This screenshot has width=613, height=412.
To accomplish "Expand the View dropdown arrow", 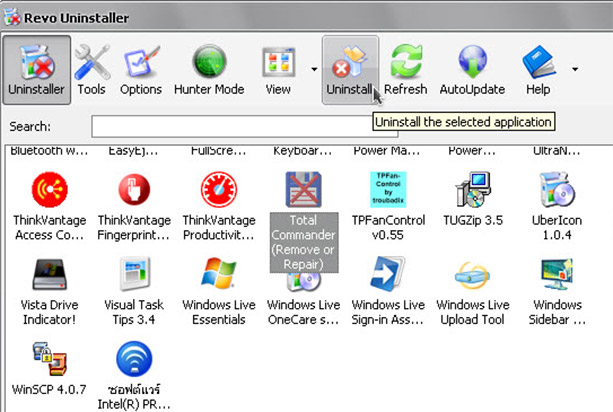I will tap(314, 70).
